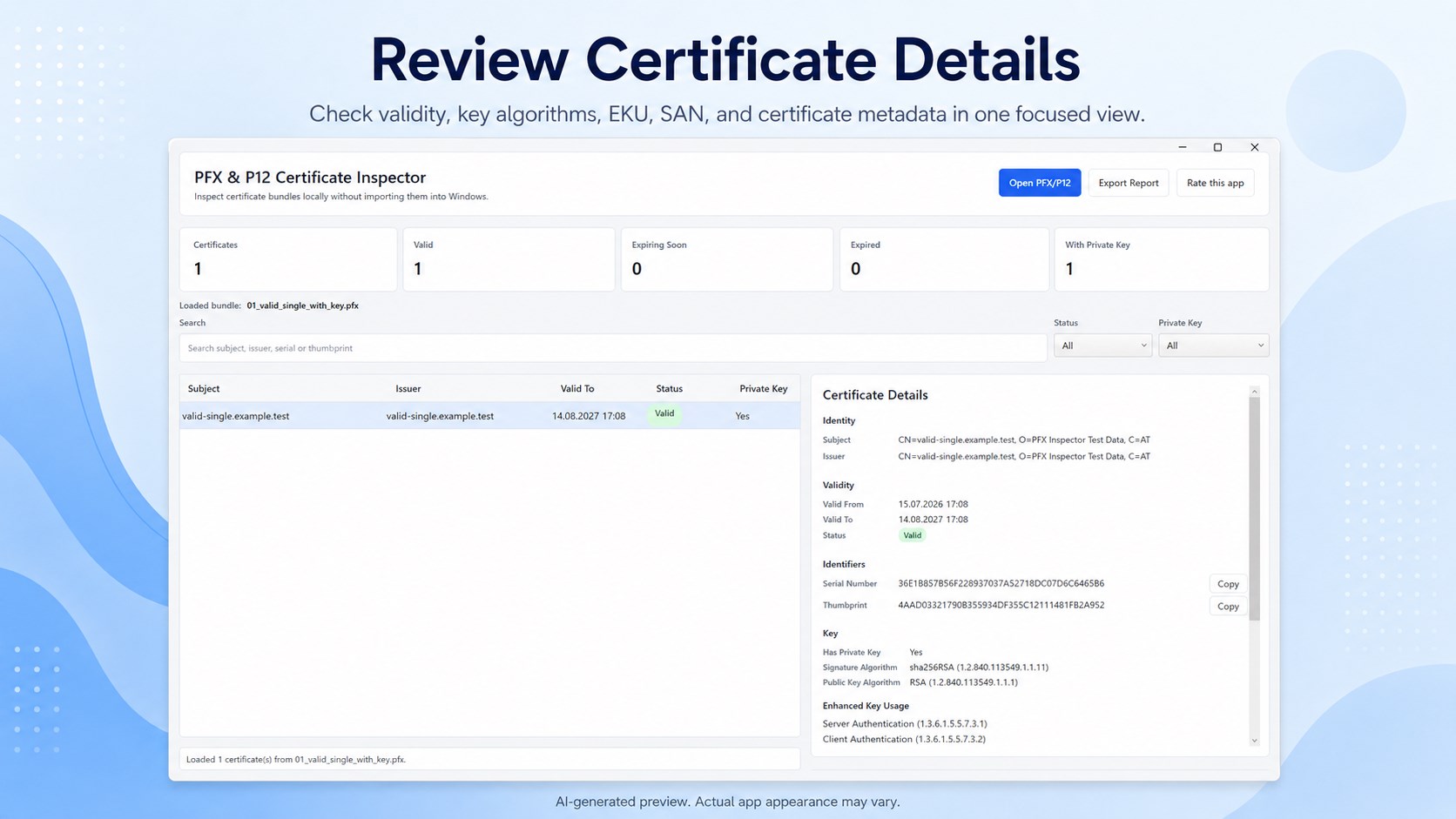Viewport: 1456px width, 819px height.
Task: Click the details scrollbar down arrow
Action: click(1254, 741)
